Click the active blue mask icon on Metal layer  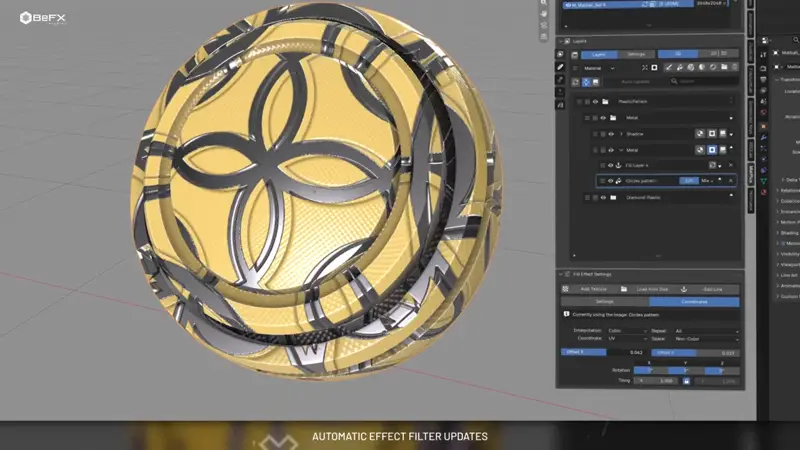(x=712, y=149)
